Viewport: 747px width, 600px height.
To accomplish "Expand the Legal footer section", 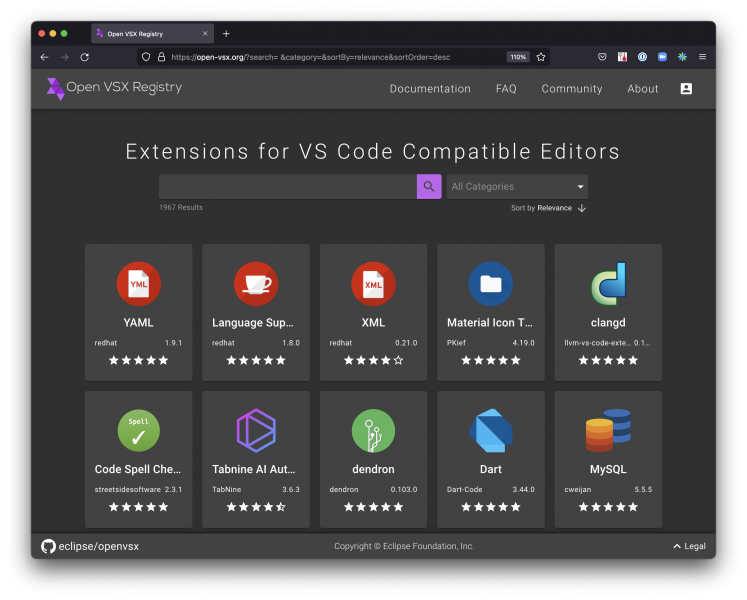I will click(x=689, y=546).
